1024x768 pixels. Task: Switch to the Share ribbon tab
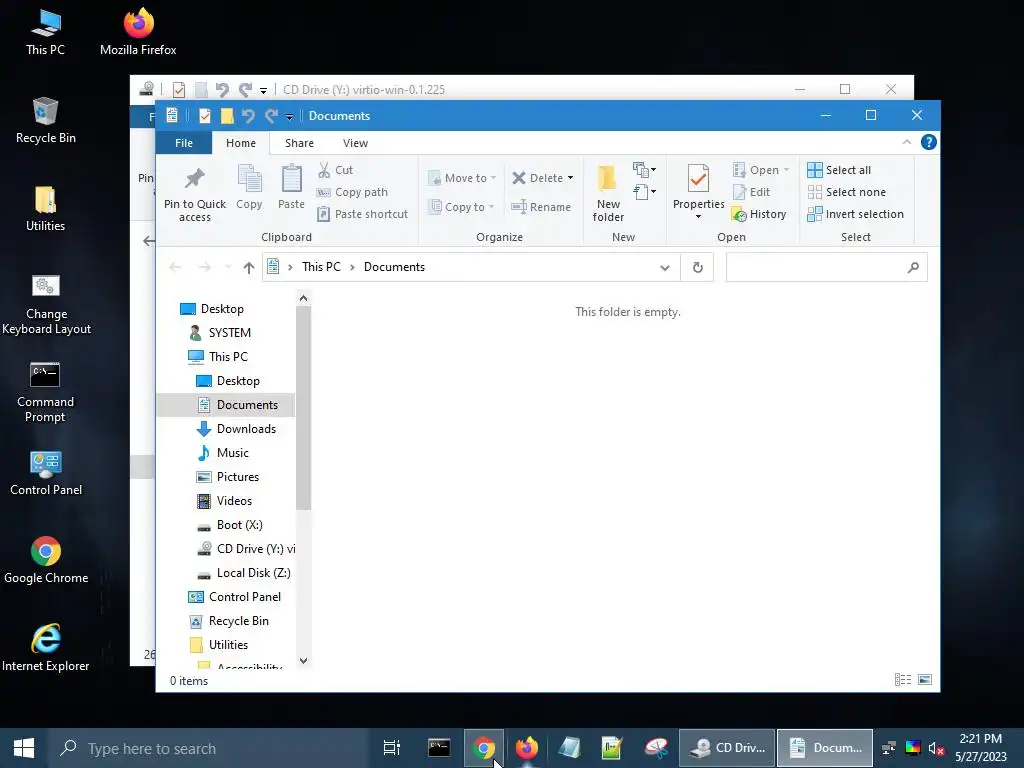tap(299, 143)
